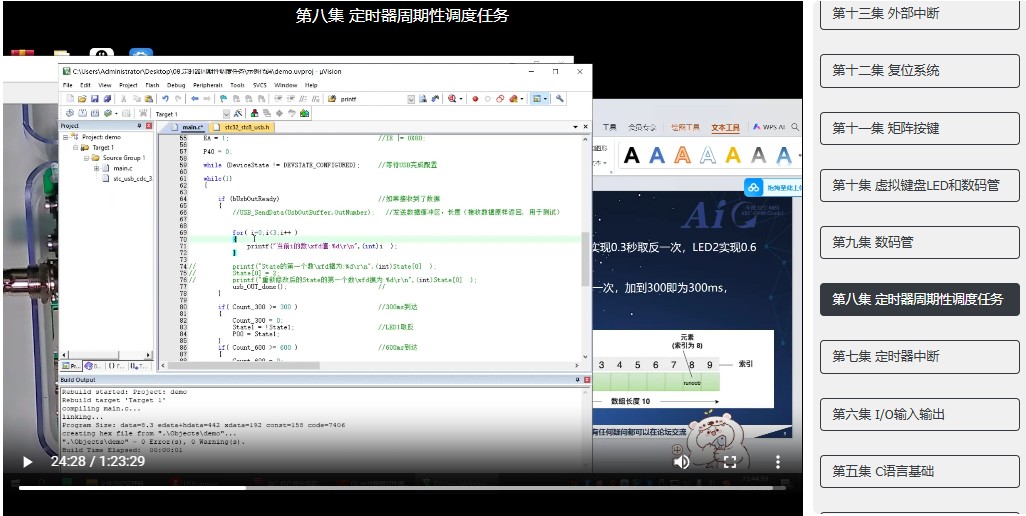The width and height of the screenshot is (1026, 516).
Task: Collapse the Source Group 1 tree node
Action: 86,158
